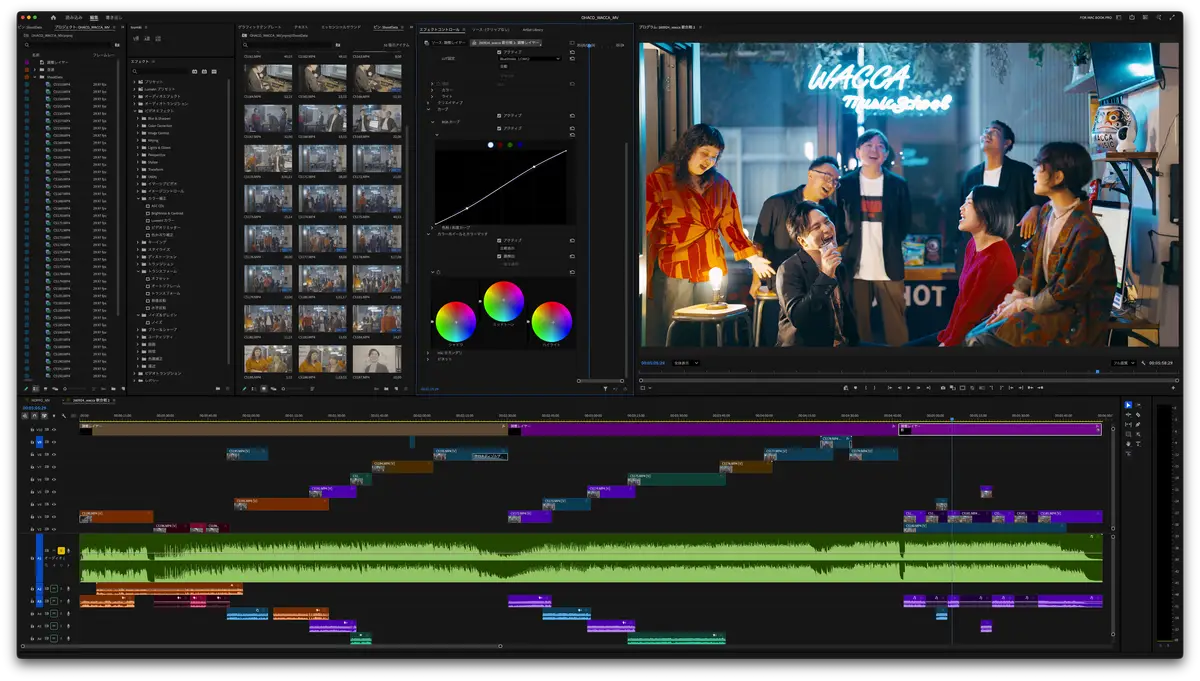
Task: Choose the Pen tool
Action: pos(1138,425)
